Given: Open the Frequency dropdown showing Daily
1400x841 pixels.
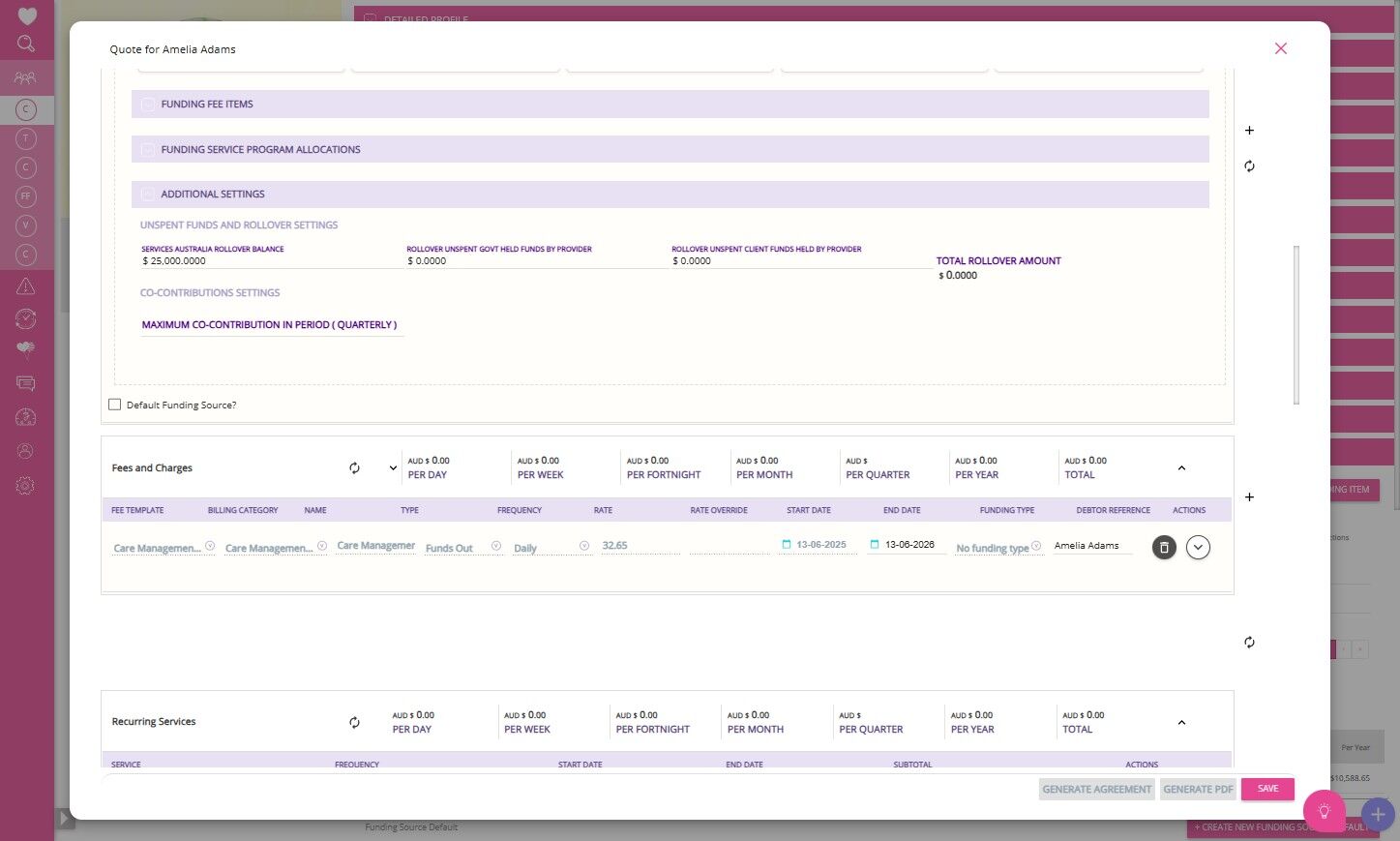Looking at the screenshot, I should [x=551, y=548].
